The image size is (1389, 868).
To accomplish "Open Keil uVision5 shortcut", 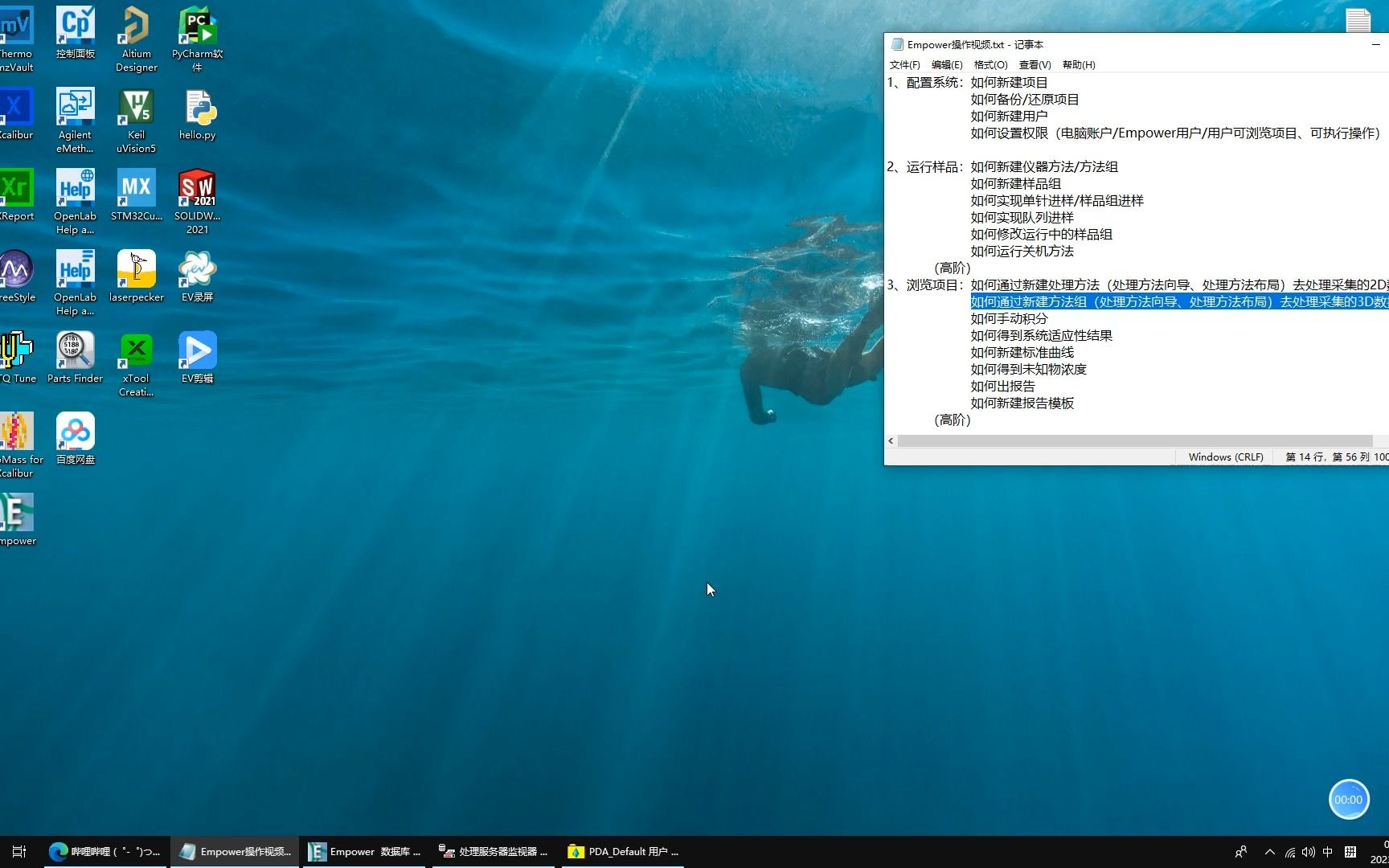I will 136,121.
